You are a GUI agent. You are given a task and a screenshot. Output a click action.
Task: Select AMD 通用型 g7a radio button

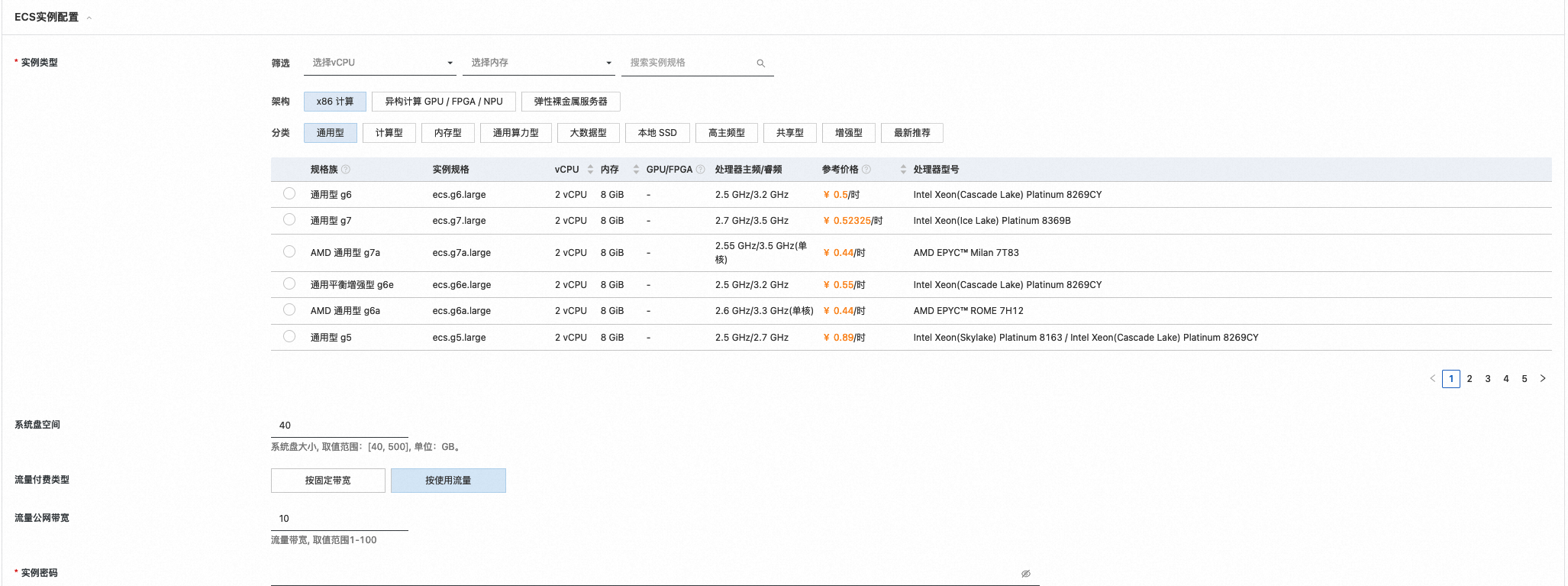(289, 252)
